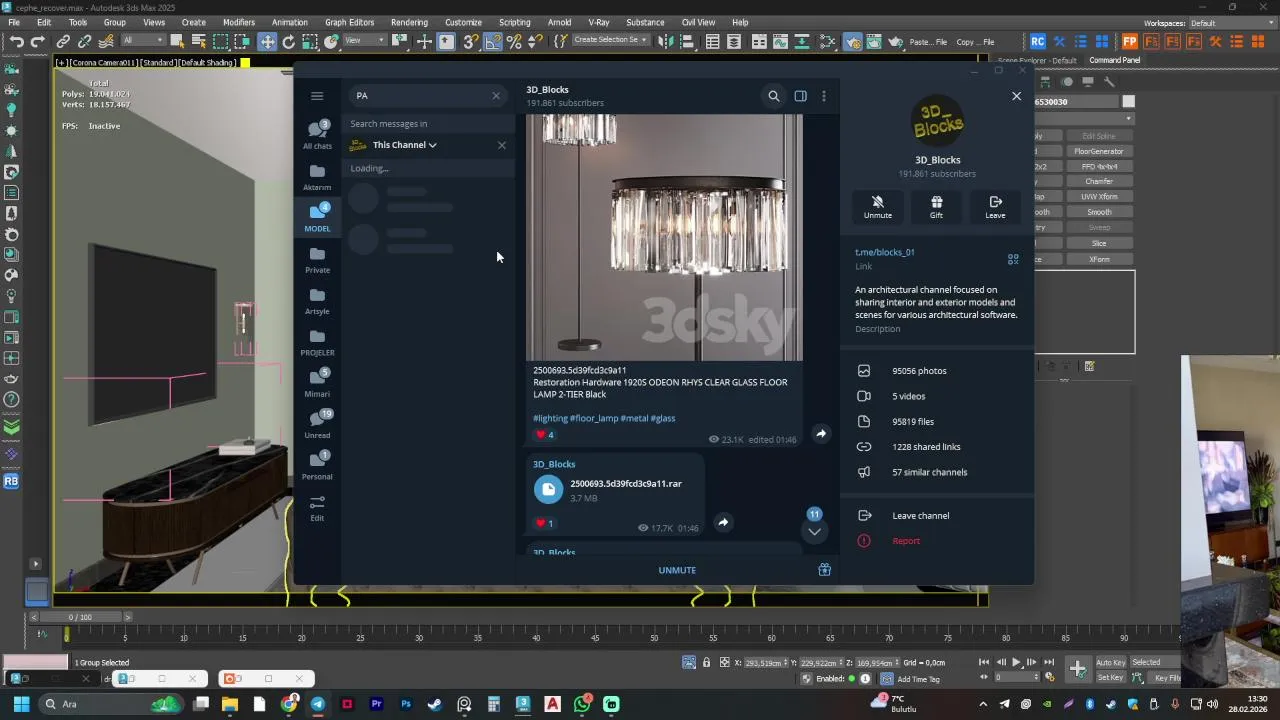This screenshot has height=720, width=1280.
Task: Jump to latest messages arrow
Action: [815, 532]
